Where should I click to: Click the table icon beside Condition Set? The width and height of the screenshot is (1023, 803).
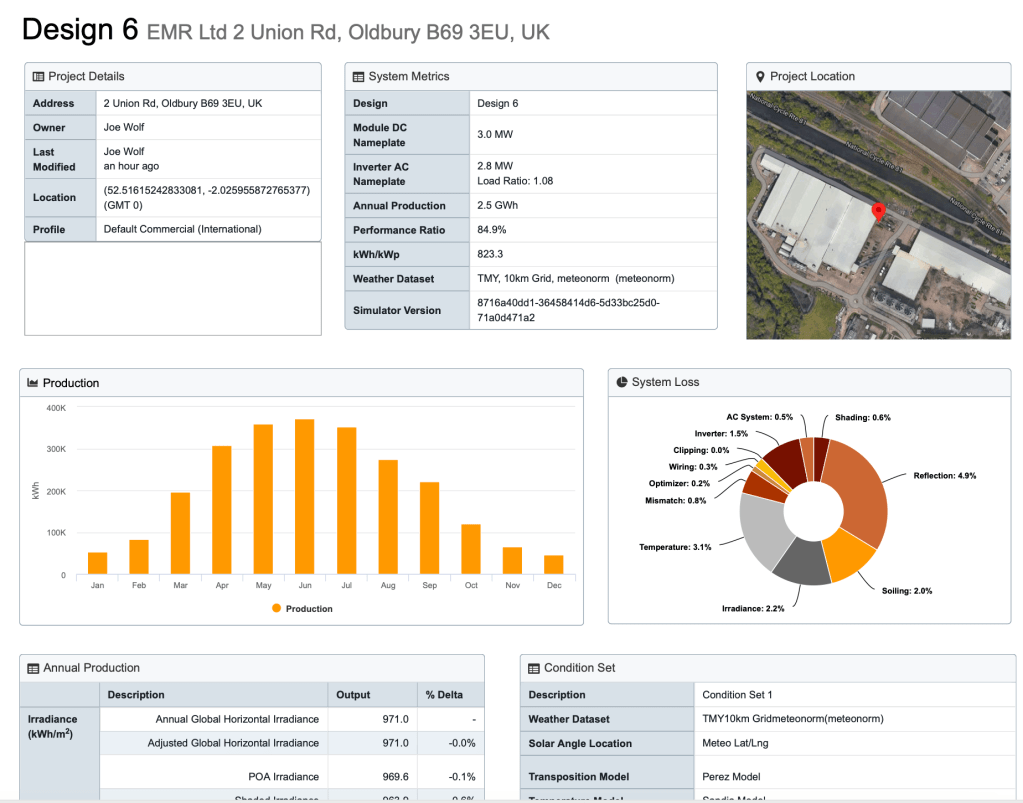(x=534, y=668)
